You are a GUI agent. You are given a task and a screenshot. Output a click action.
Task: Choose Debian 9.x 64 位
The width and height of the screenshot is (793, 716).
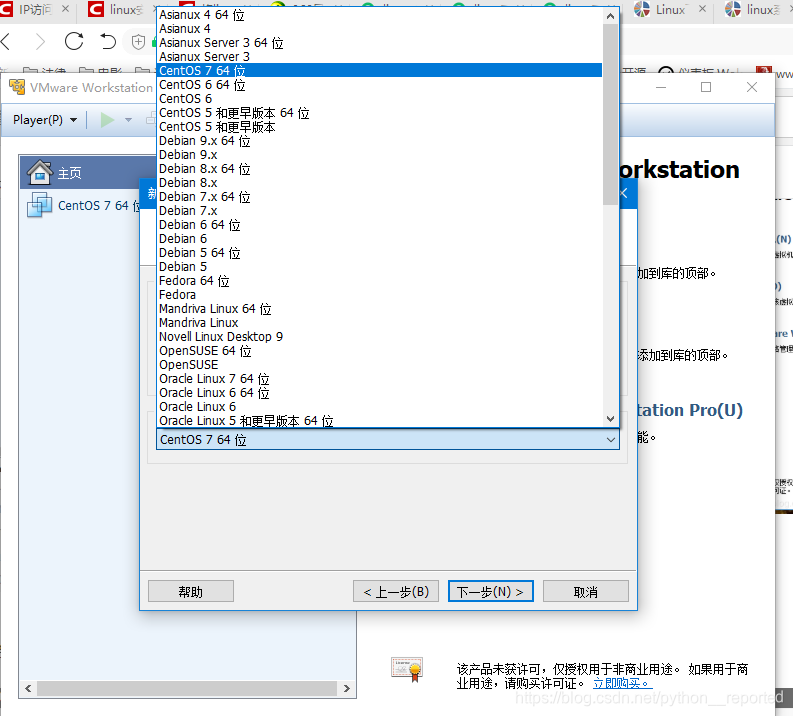pos(379,141)
